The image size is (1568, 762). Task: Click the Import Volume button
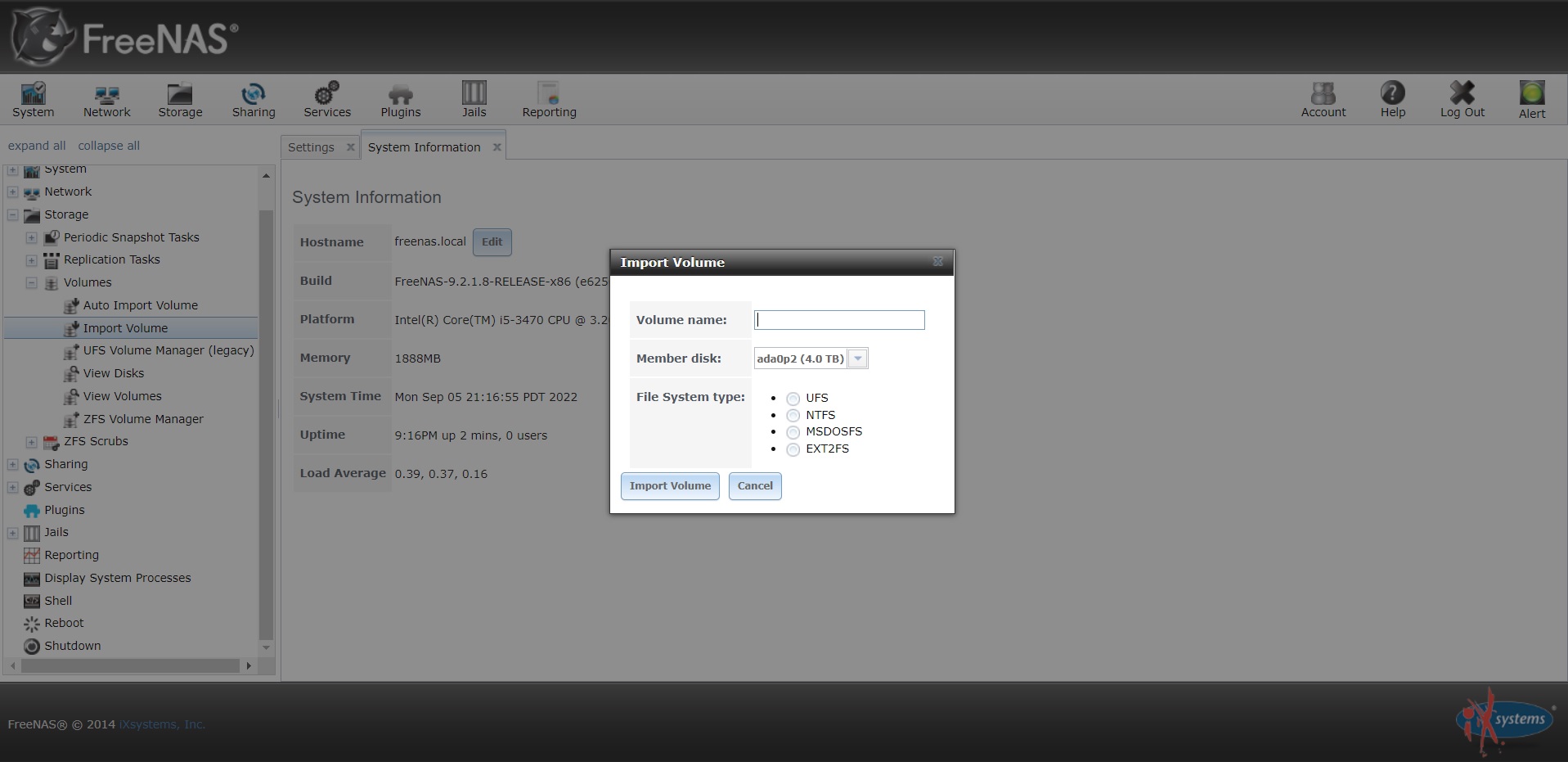pyautogui.click(x=670, y=486)
